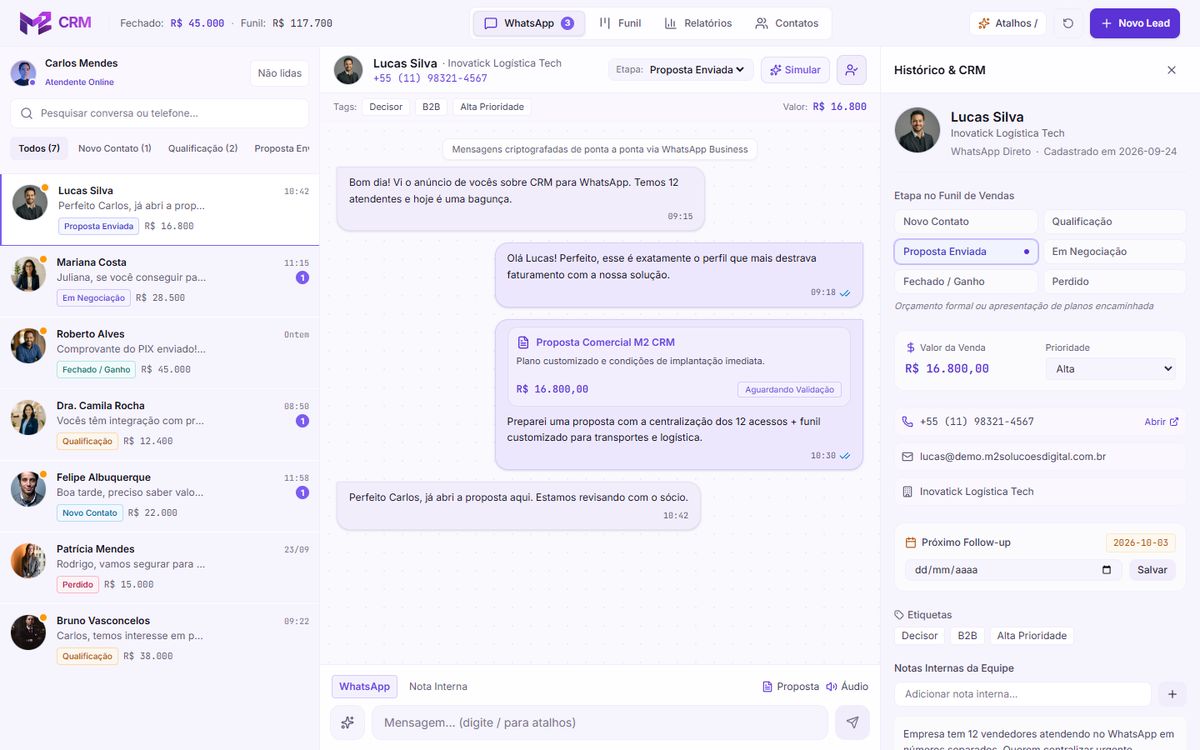
Task: Close the Histórico & CRM panel
Action: pyautogui.click(x=1172, y=70)
